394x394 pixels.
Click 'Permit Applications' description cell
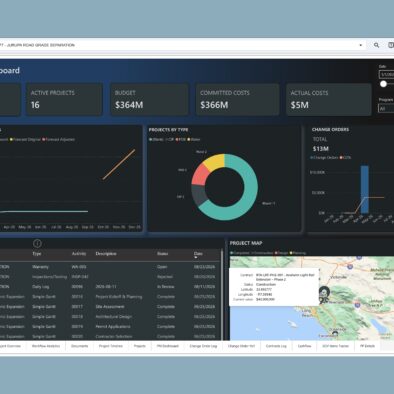113,327
